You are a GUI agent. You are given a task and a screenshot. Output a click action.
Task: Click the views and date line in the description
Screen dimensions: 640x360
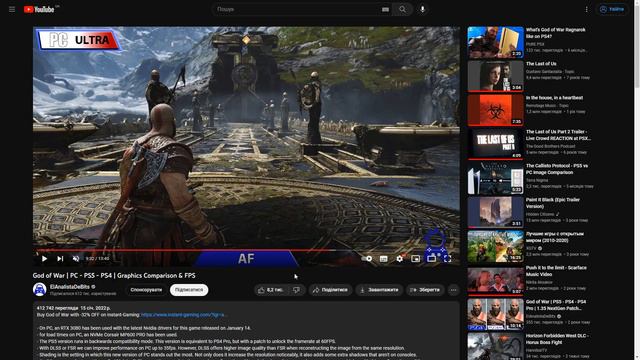pos(73,308)
